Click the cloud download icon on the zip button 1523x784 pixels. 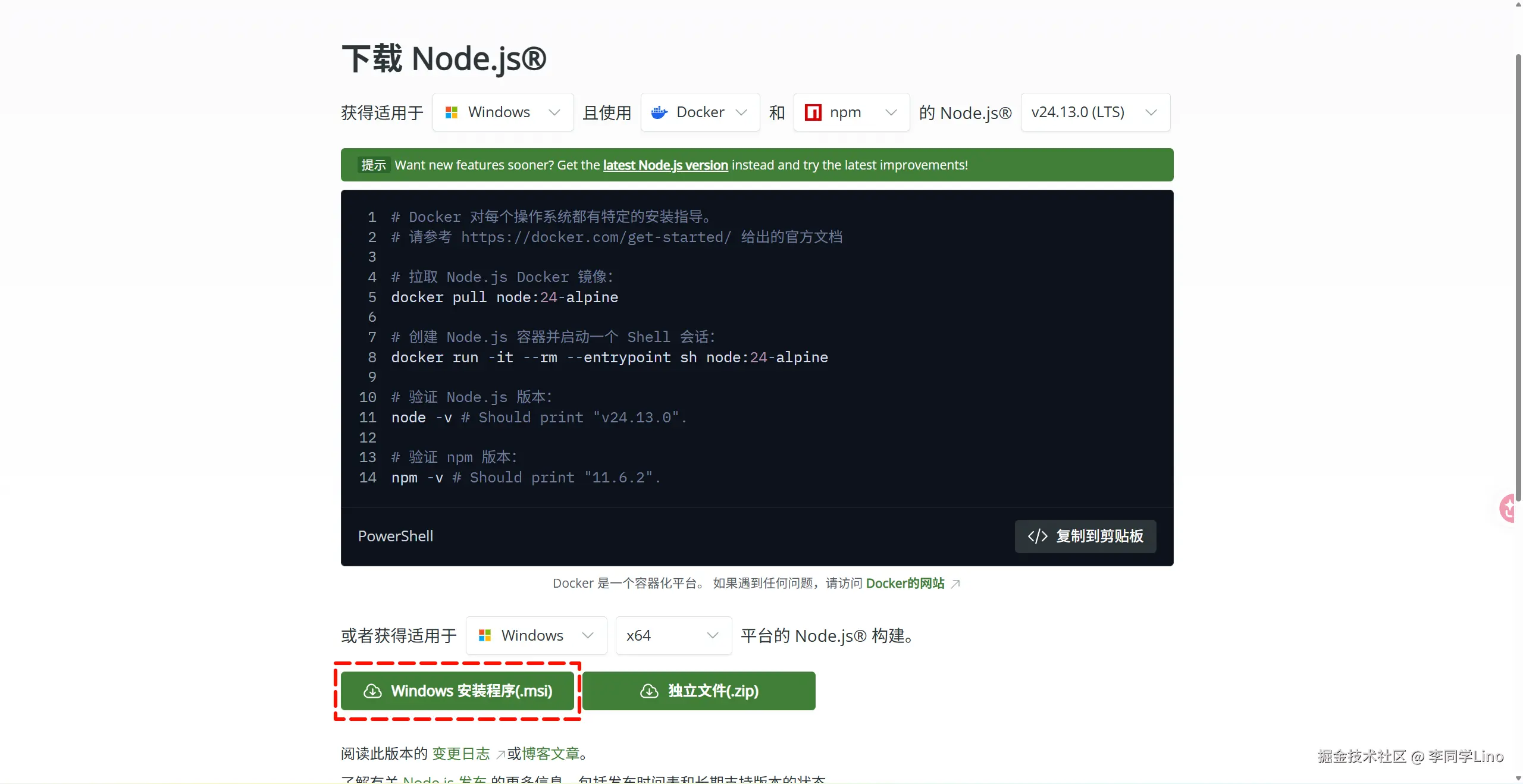pyautogui.click(x=649, y=691)
